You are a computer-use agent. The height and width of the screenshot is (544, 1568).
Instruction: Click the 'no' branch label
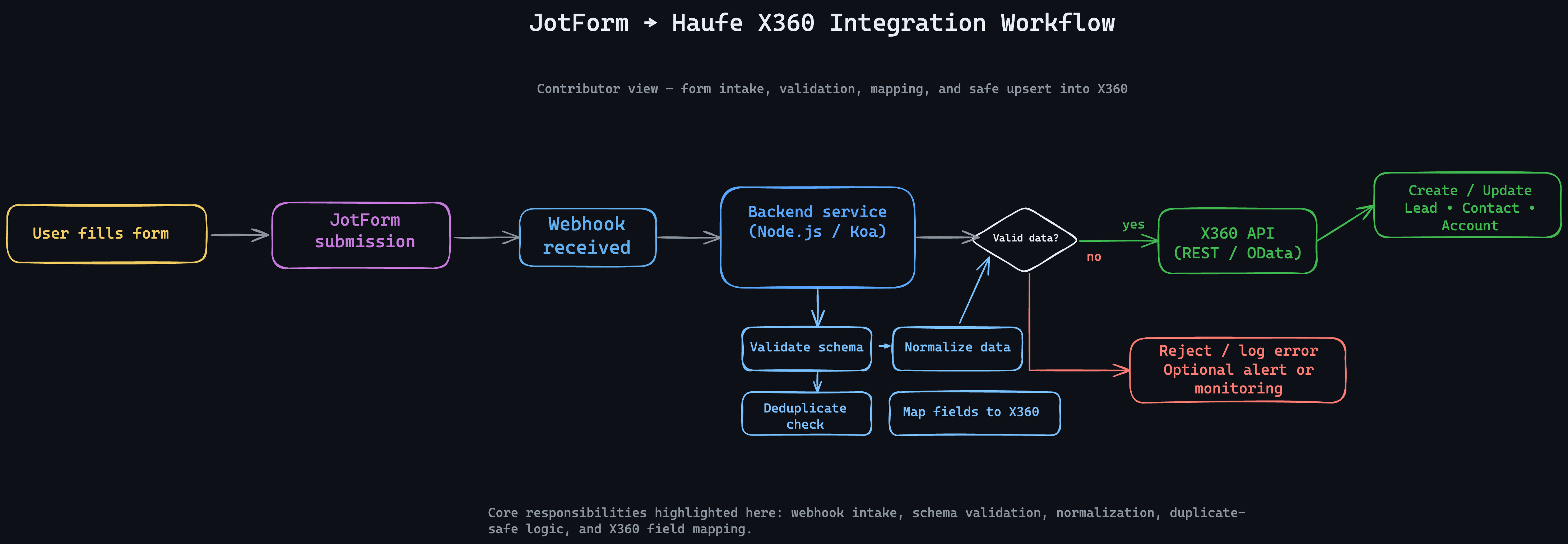coord(1094,257)
